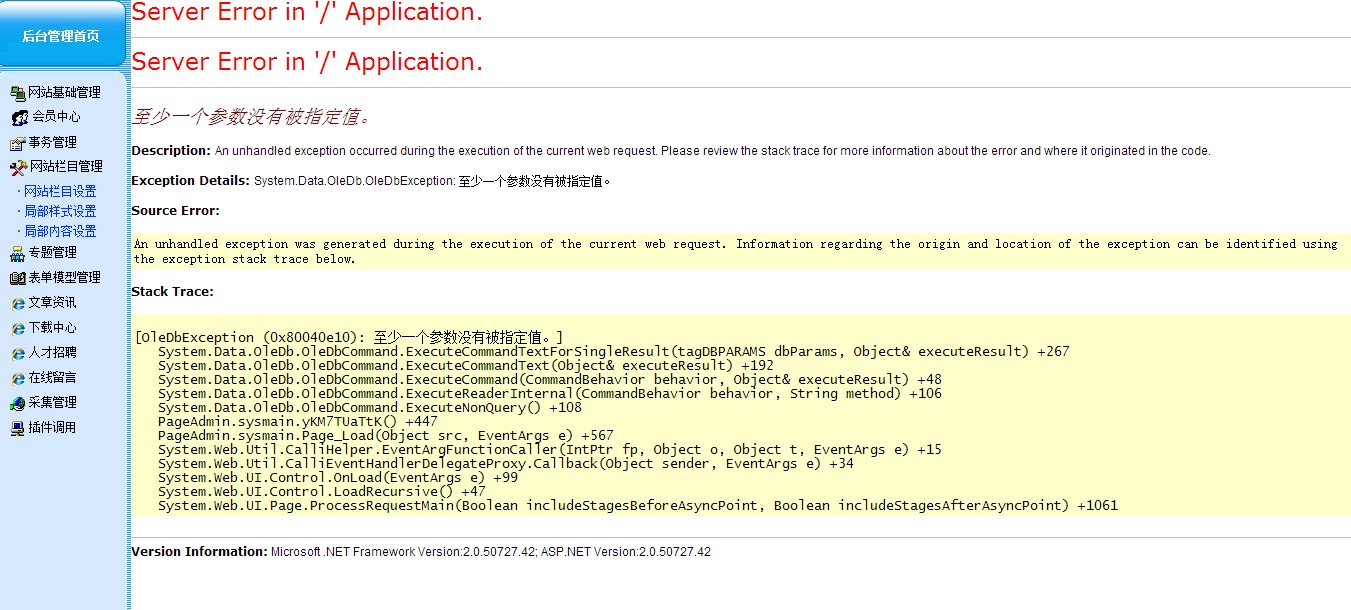This screenshot has width=1351, height=610.
Task: Click the 表单模型管理 icon
Action: 17,278
